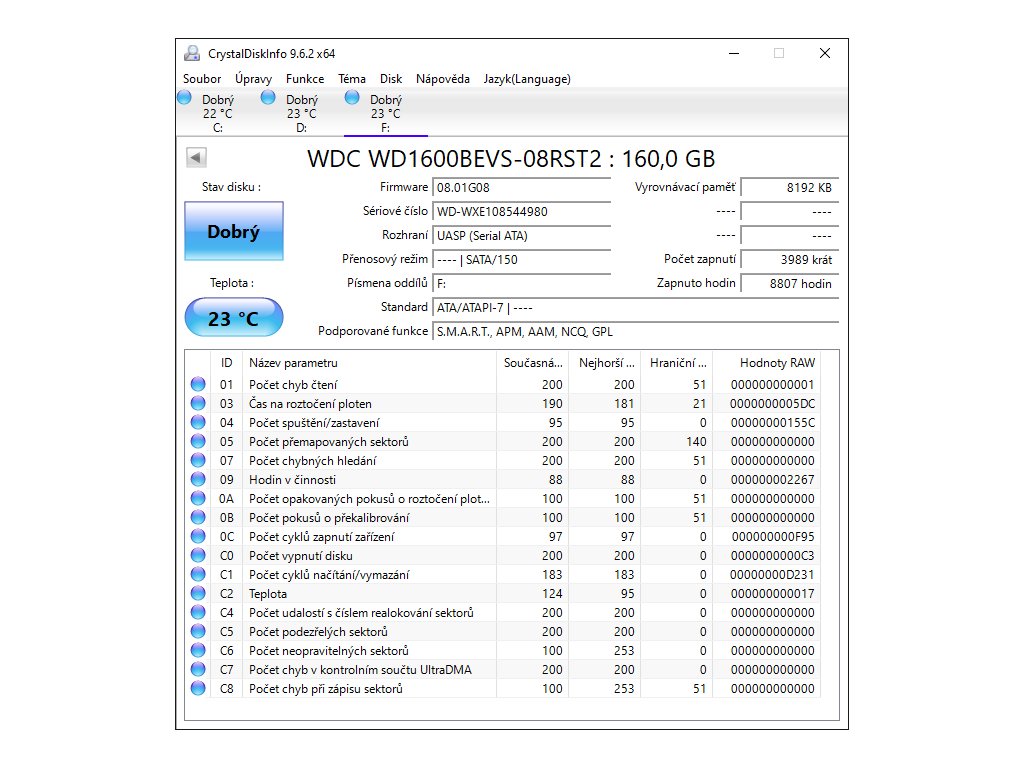Image resolution: width=1024 pixels, height=768 pixels.
Task: Minimize the CrystalDiskInfo window
Action: [734, 54]
